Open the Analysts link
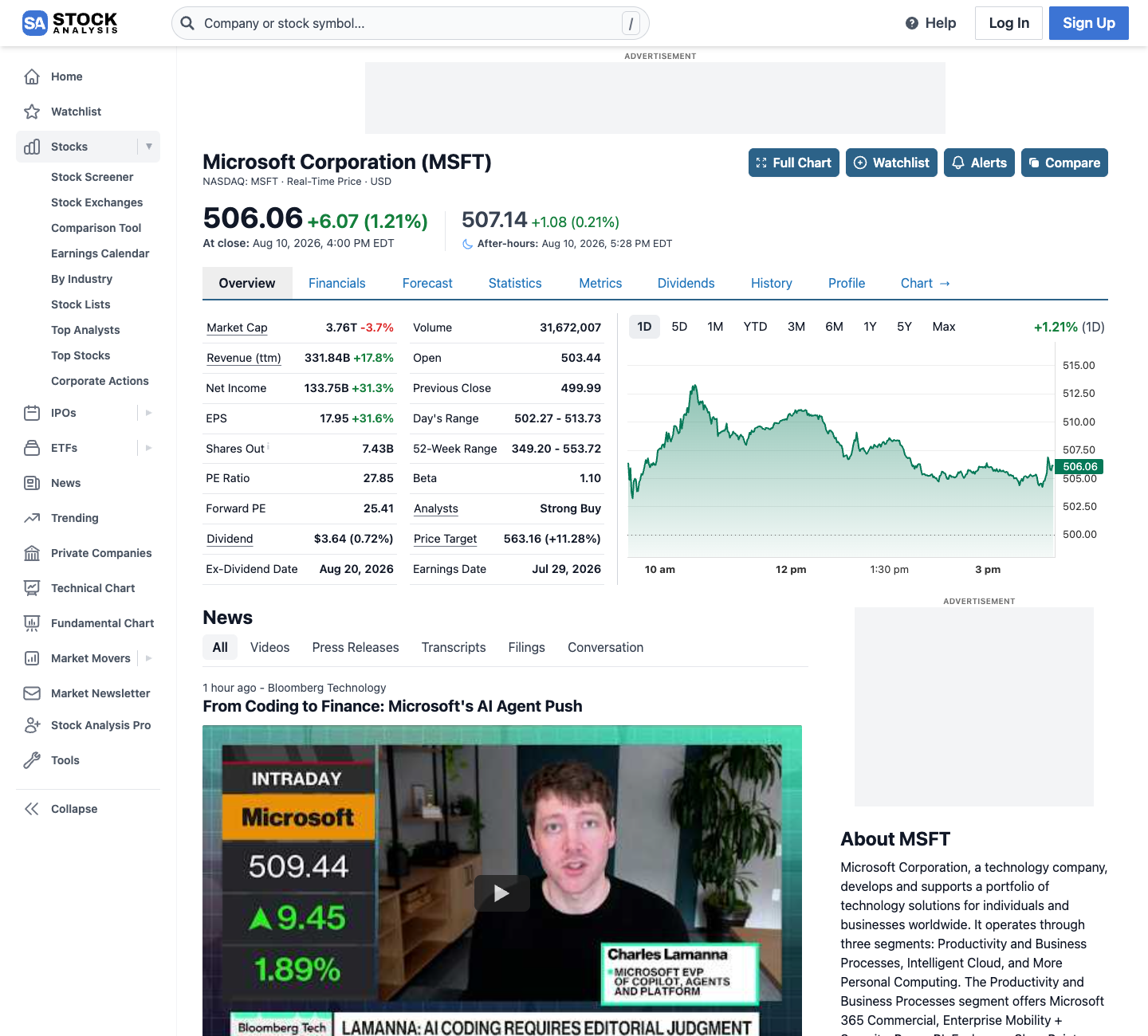 click(436, 508)
